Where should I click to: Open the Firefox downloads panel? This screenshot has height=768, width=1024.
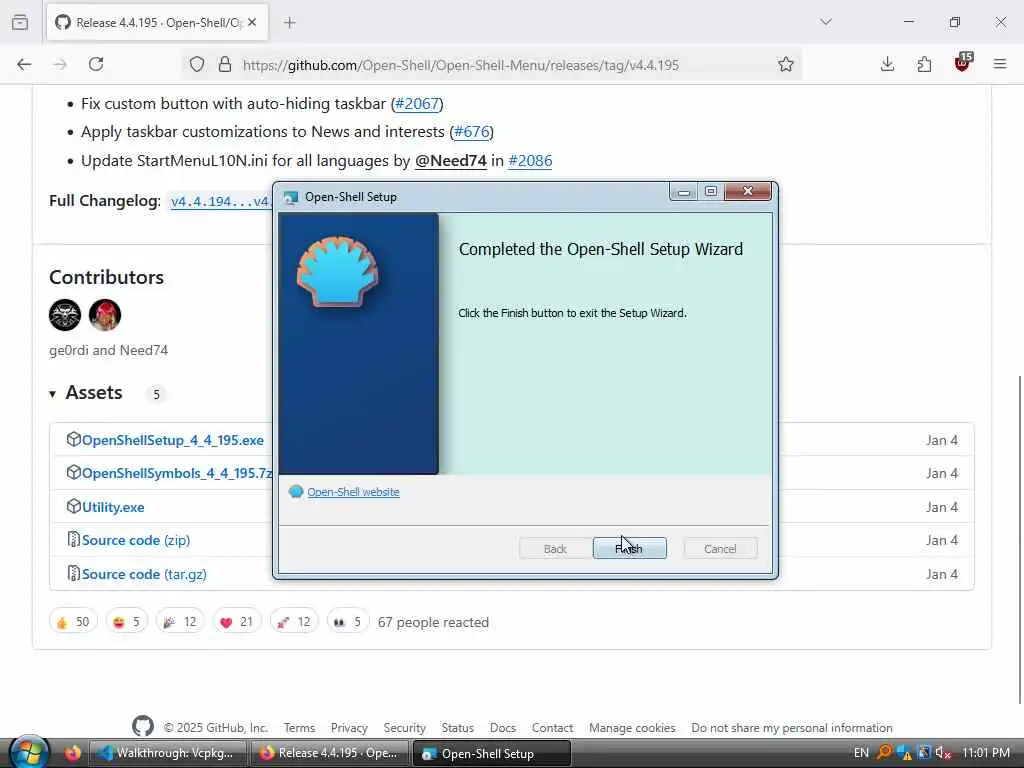(x=887, y=64)
